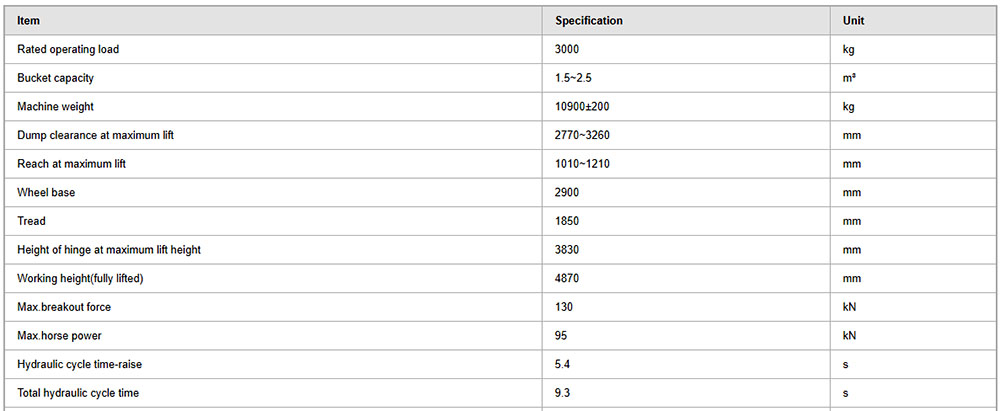Click the Machine weight label

pos(55,107)
